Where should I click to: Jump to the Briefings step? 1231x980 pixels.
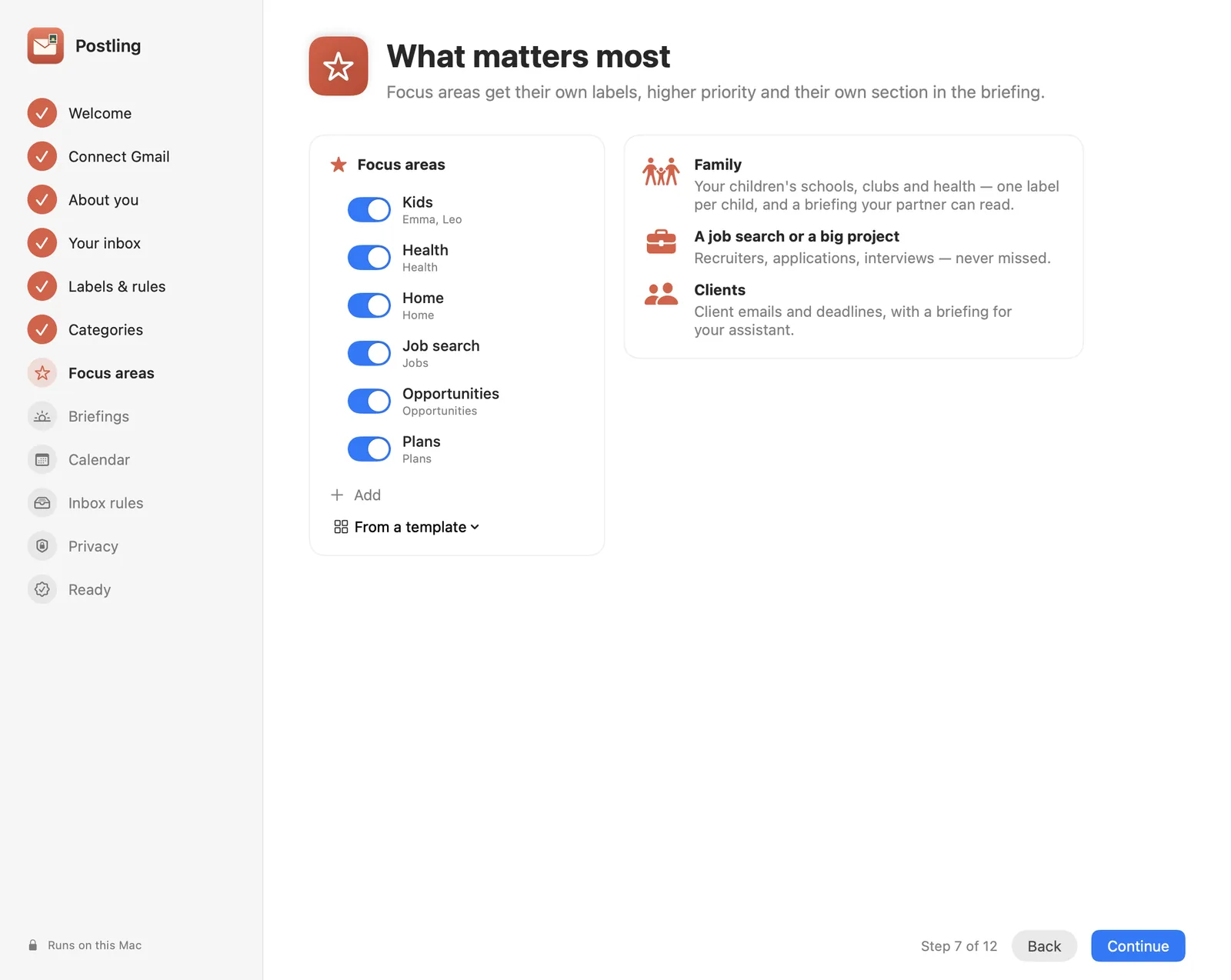(x=98, y=416)
